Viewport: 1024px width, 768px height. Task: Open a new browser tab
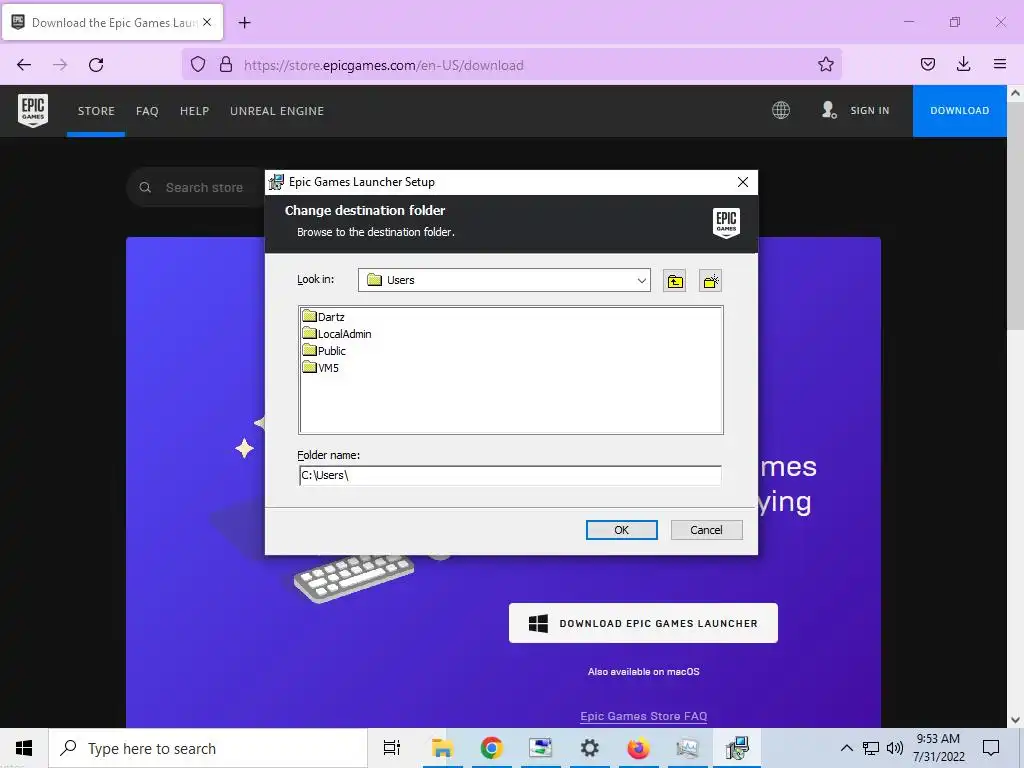244,23
